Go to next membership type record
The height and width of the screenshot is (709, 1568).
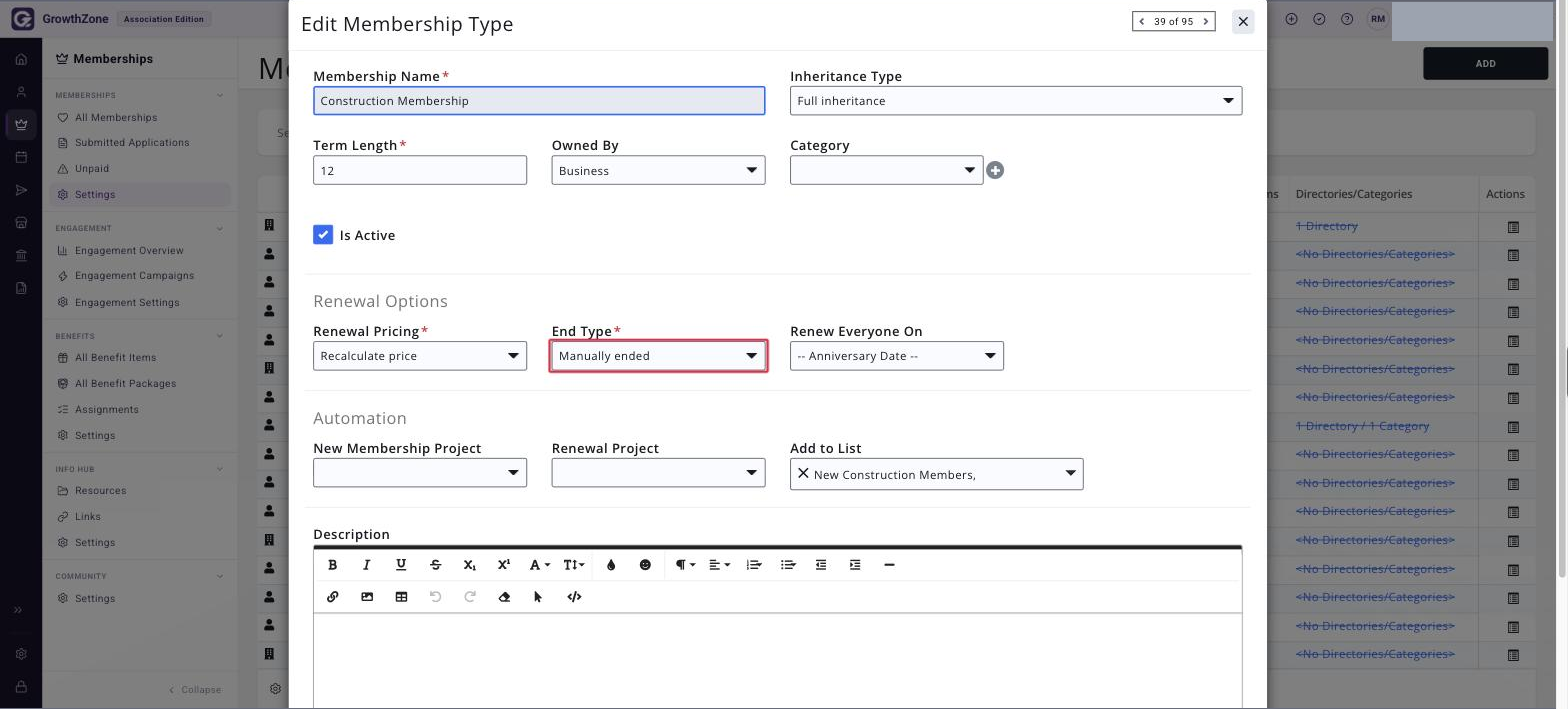pyautogui.click(x=1206, y=21)
